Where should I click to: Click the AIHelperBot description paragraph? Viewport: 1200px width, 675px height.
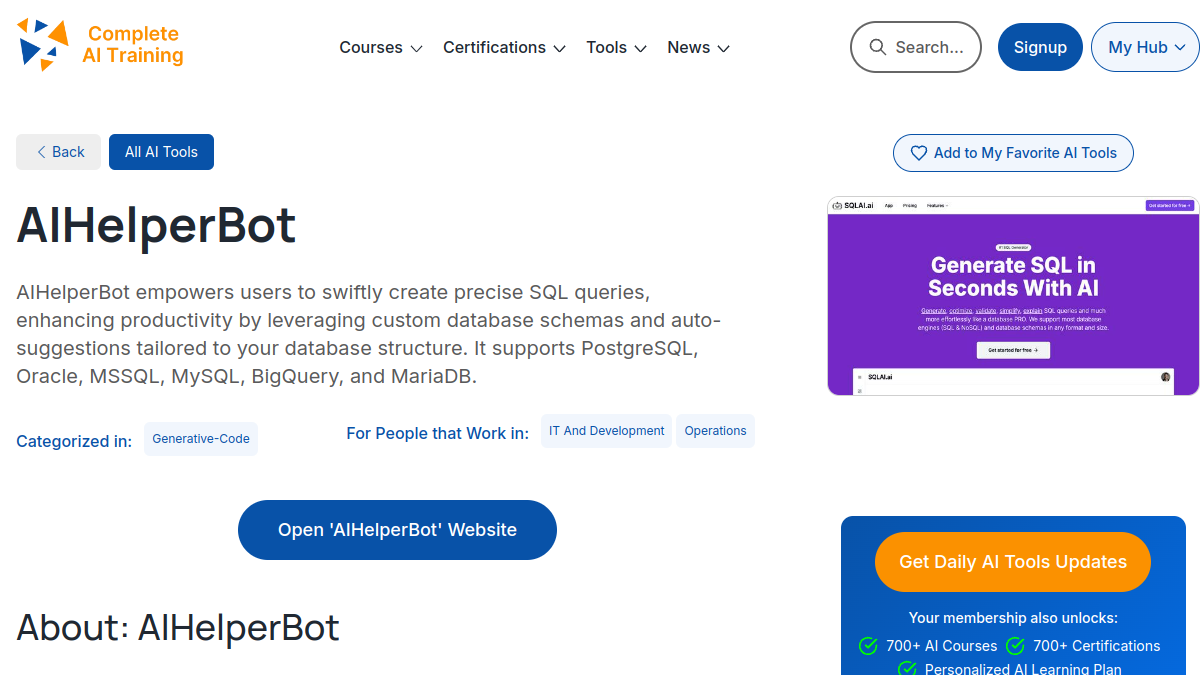[368, 335]
